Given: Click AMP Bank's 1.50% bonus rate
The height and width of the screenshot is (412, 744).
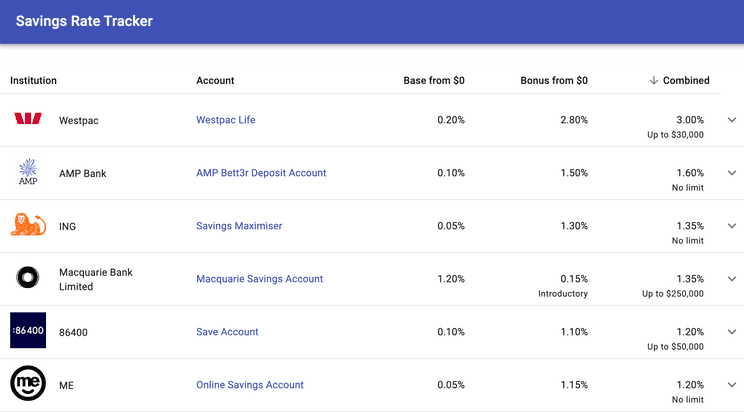Looking at the screenshot, I should (x=574, y=173).
